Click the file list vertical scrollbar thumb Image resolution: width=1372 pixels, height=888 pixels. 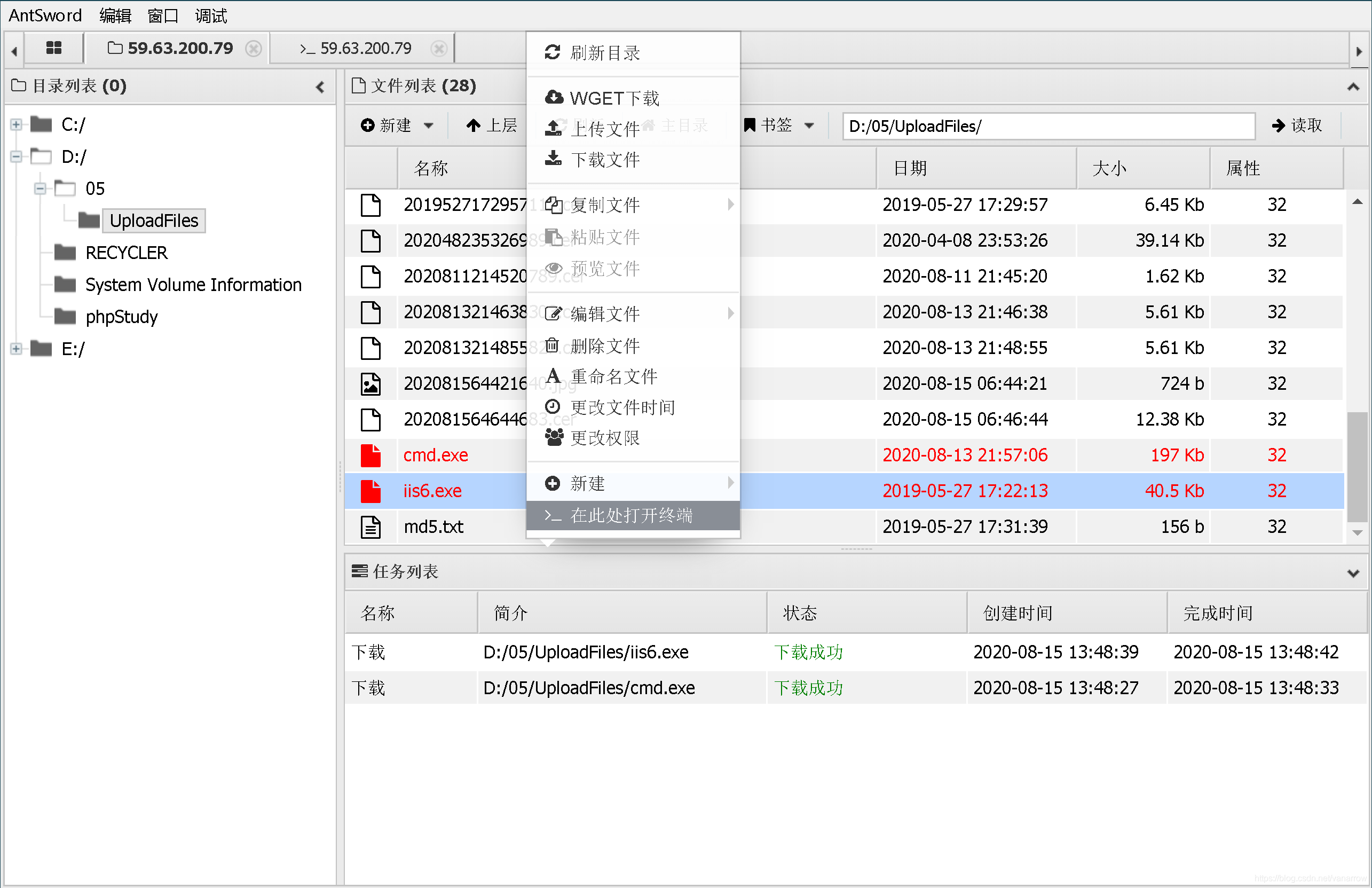click(1358, 466)
